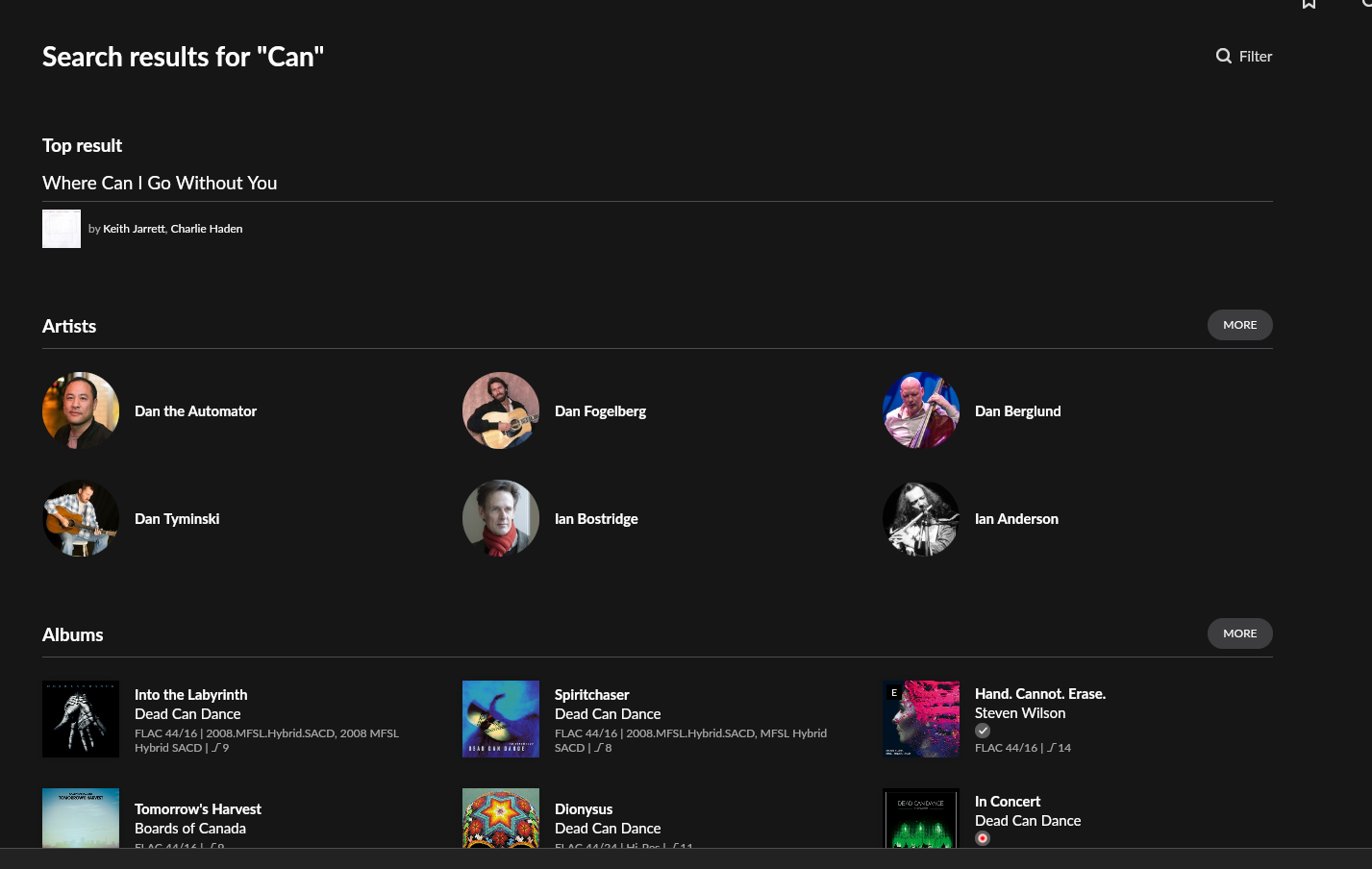Select the Ian Bostridge name
The image size is (1372, 869).
click(x=596, y=519)
